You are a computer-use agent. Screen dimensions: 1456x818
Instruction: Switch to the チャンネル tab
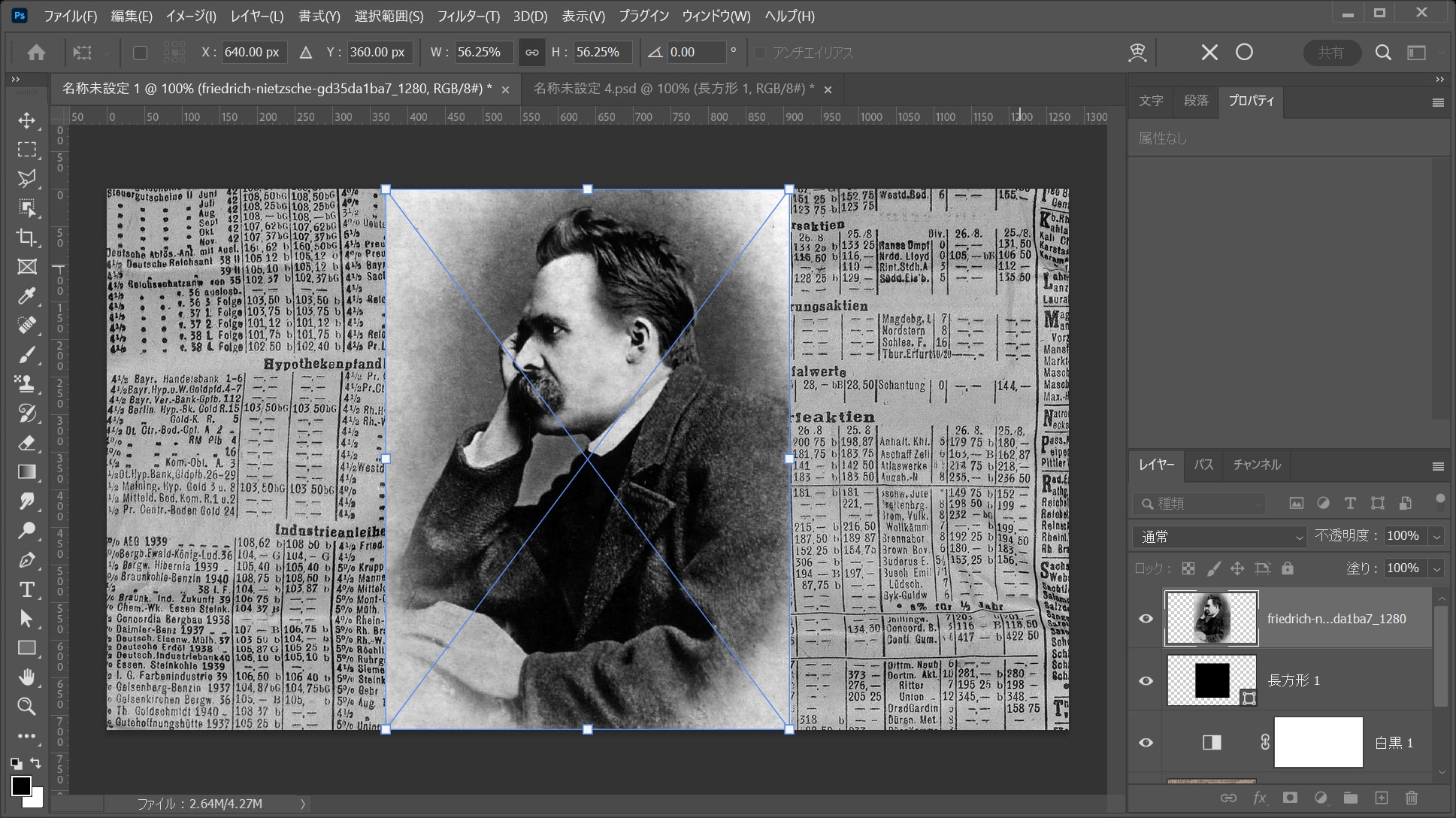pos(1257,465)
